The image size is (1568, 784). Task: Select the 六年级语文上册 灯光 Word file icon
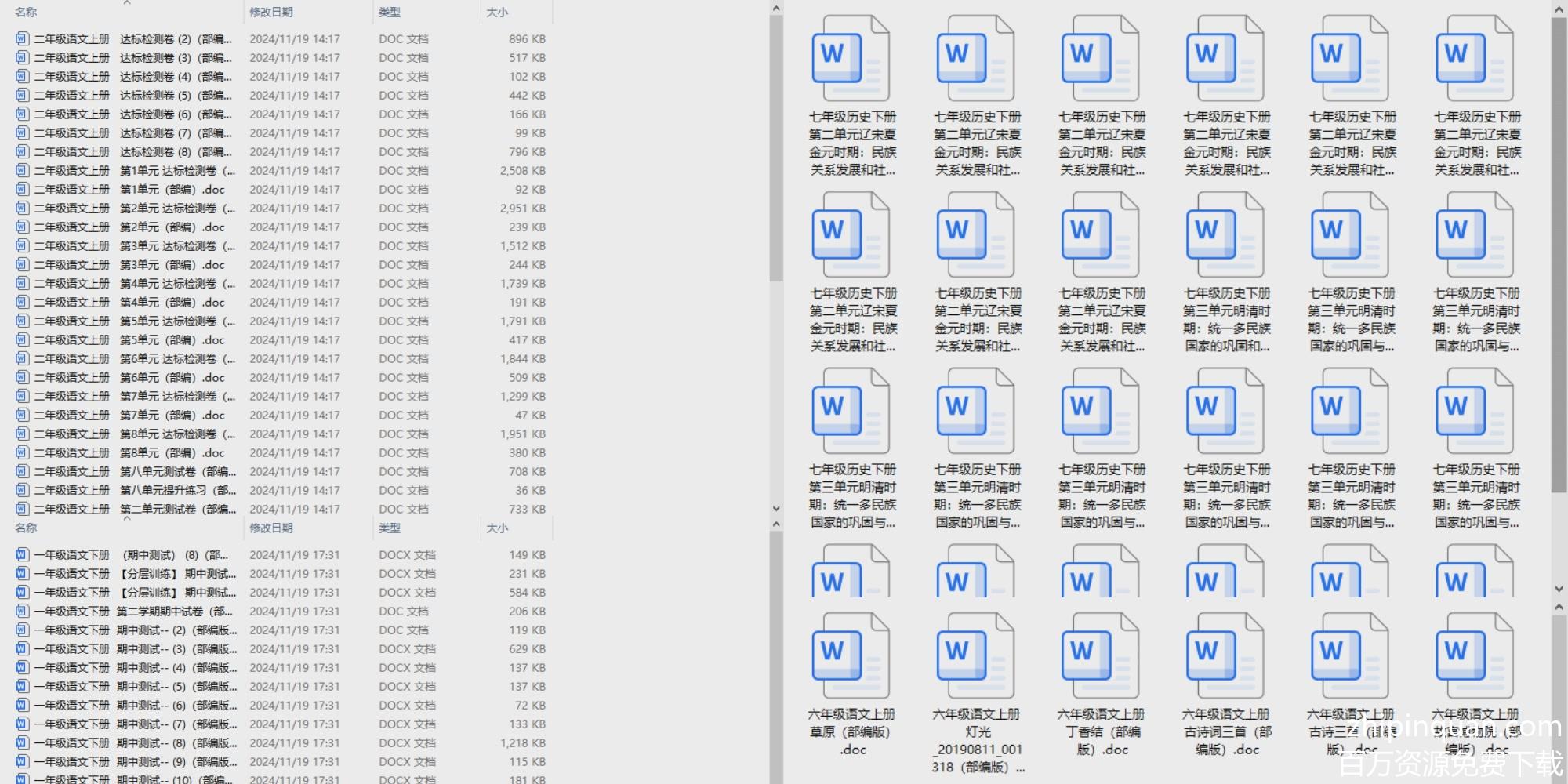coord(975,655)
